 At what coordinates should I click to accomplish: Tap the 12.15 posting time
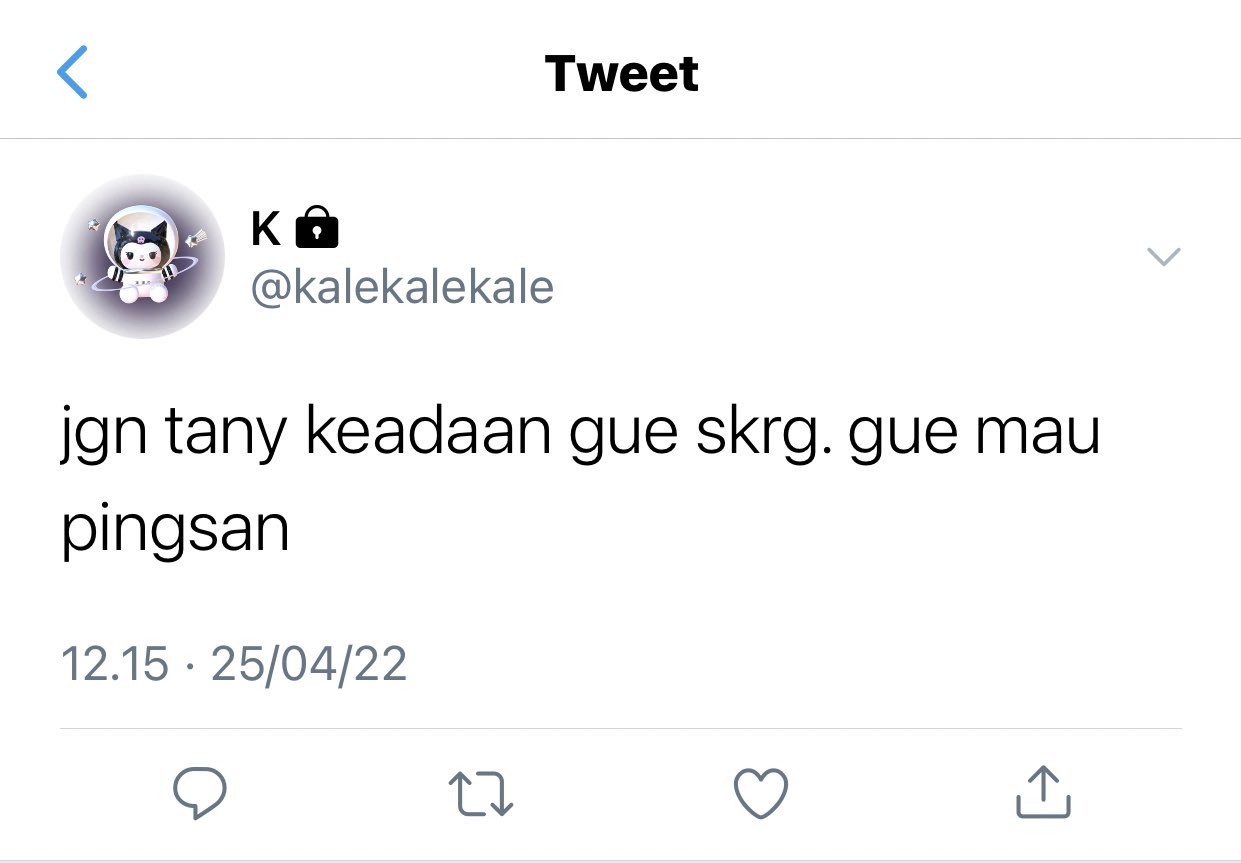click(x=115, y=663)
